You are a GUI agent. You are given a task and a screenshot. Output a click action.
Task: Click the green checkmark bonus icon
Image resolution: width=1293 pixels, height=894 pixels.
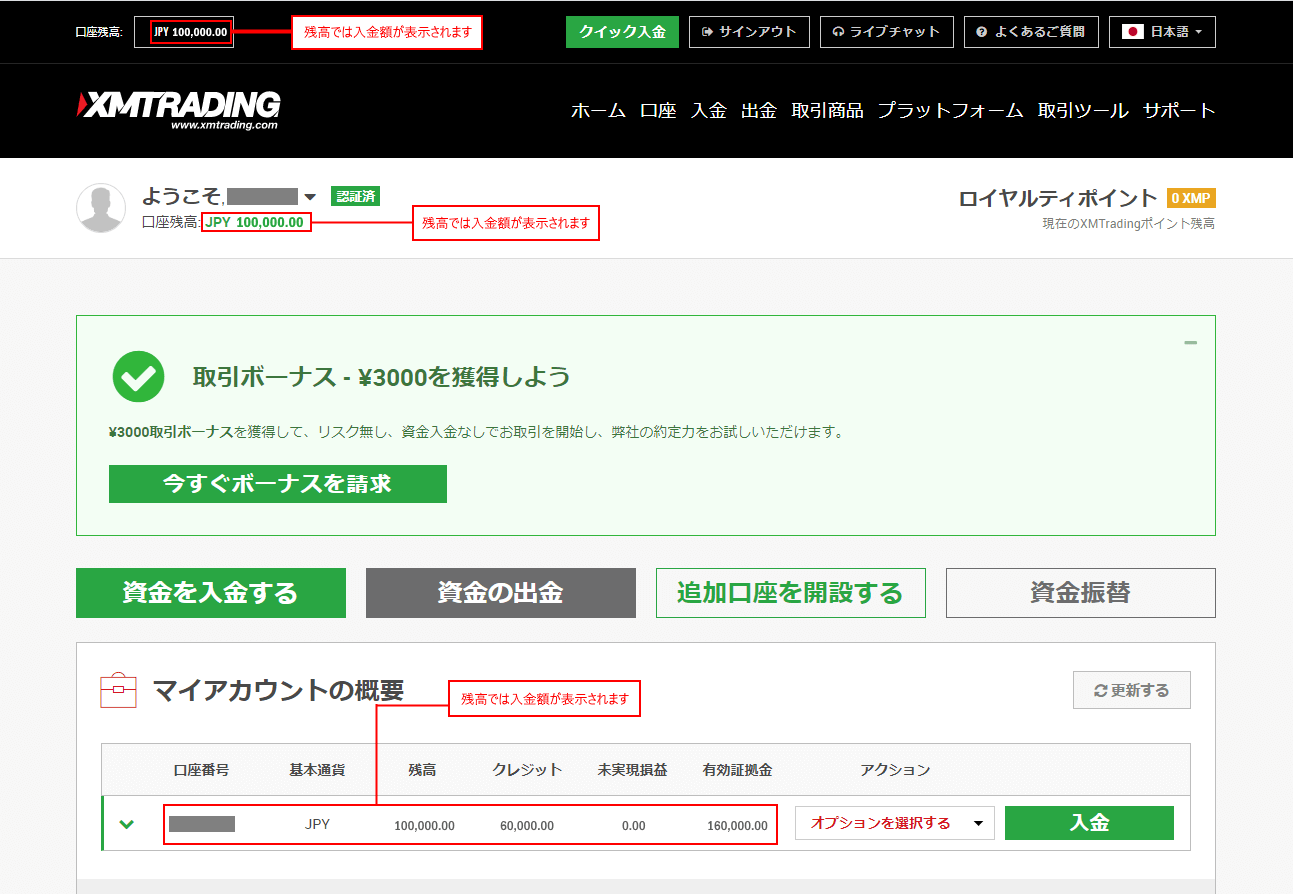[138, 376]
